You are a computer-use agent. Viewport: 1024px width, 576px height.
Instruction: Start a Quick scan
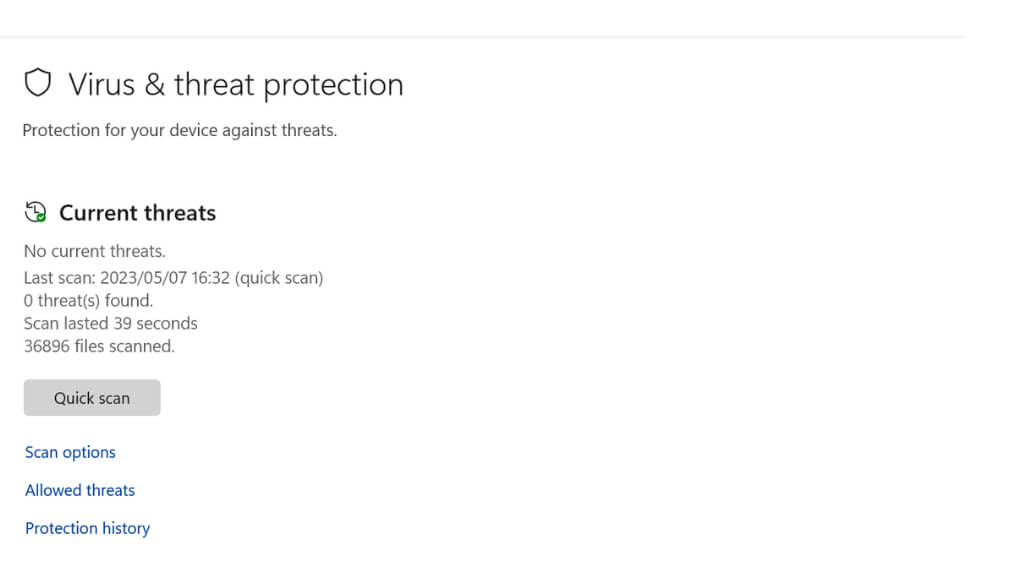[92, 398]
